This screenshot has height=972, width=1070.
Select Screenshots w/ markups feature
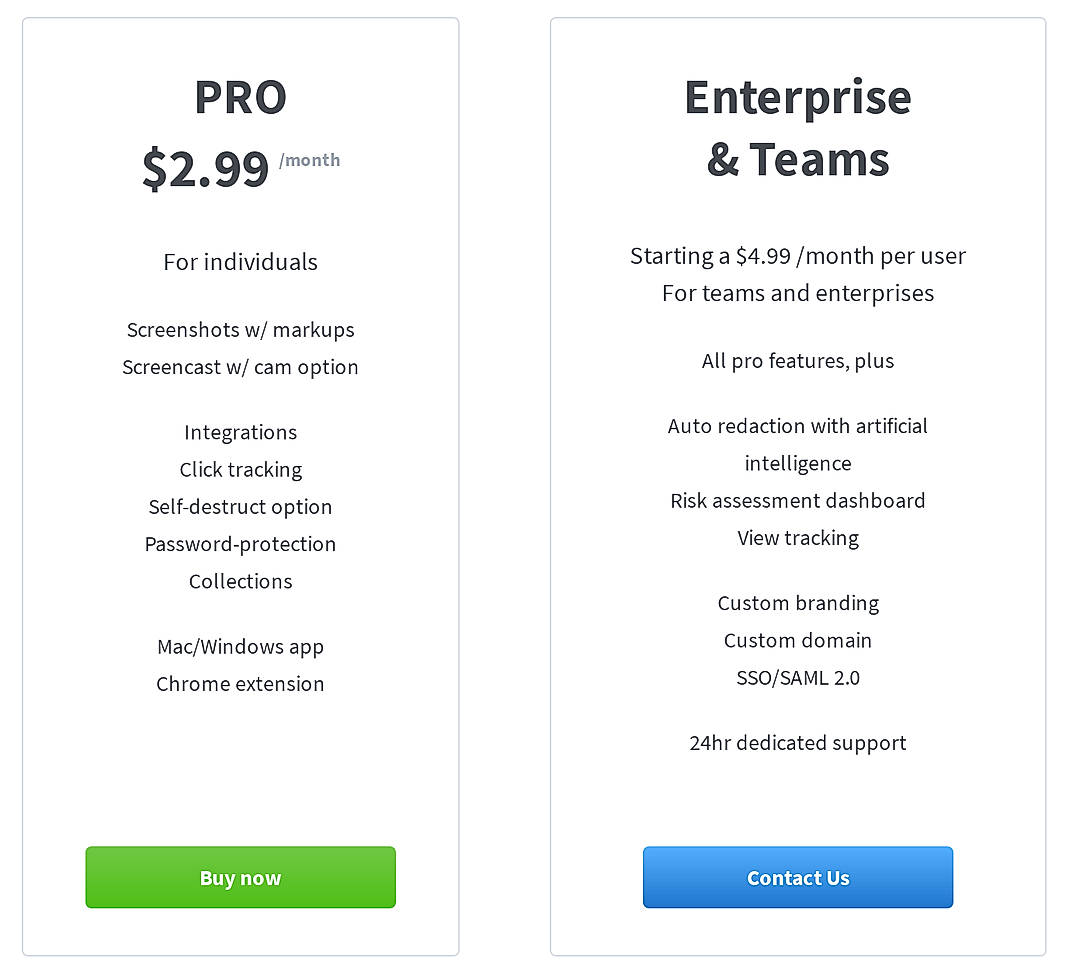pos(240,330)
